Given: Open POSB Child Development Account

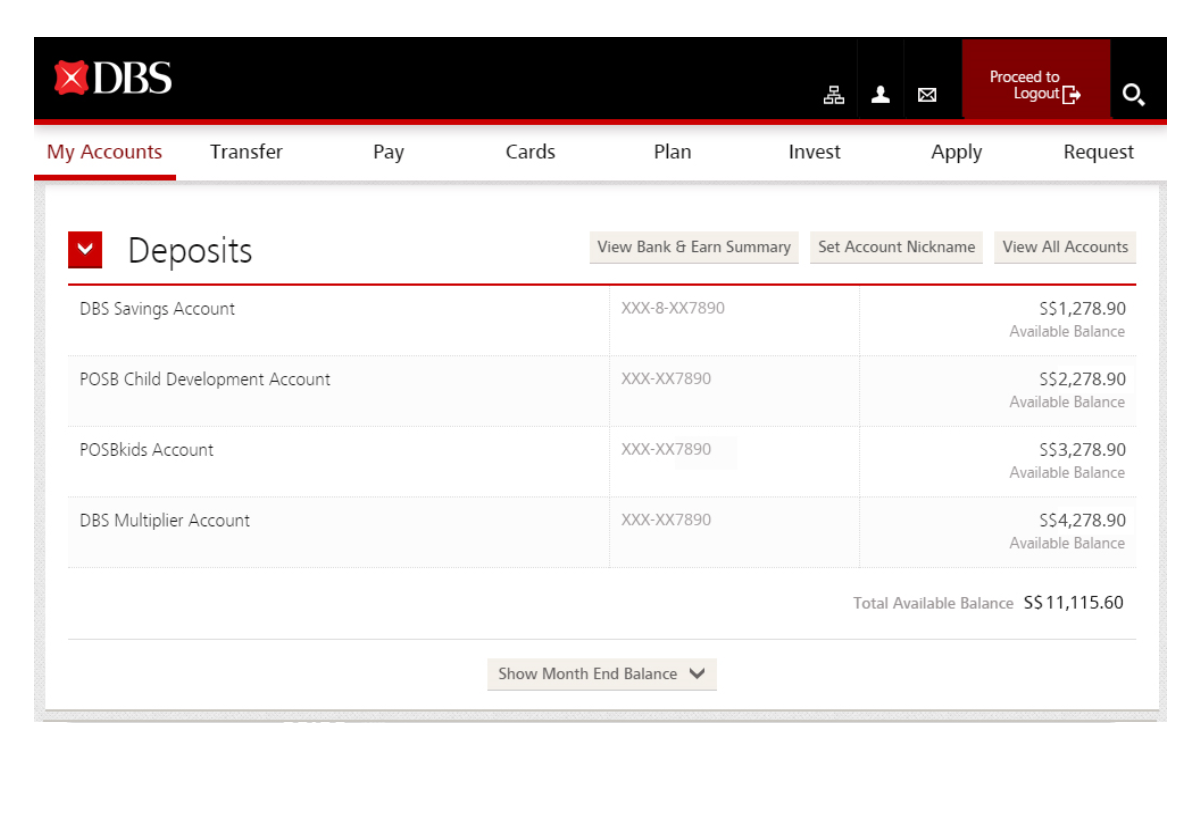Looking at the screenshot, I should click(x=205, y=380).
